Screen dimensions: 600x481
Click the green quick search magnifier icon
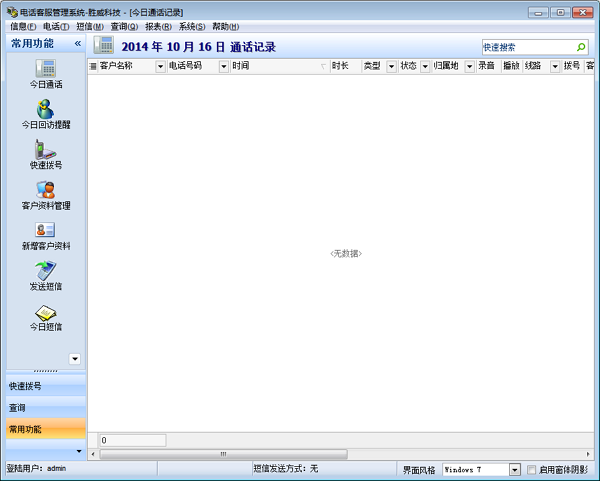point(581,47)
